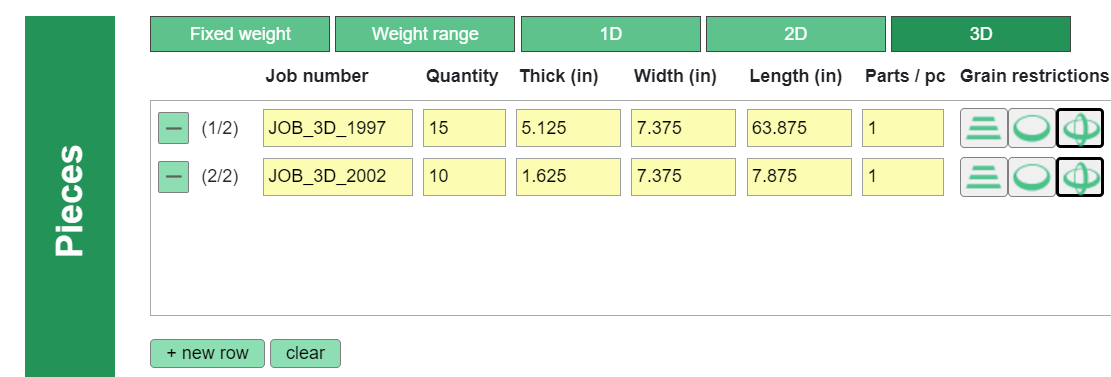Add a row with + new row
This screenshot has width=1111, height=377.
pyautogui.click(x=208, y=354)
